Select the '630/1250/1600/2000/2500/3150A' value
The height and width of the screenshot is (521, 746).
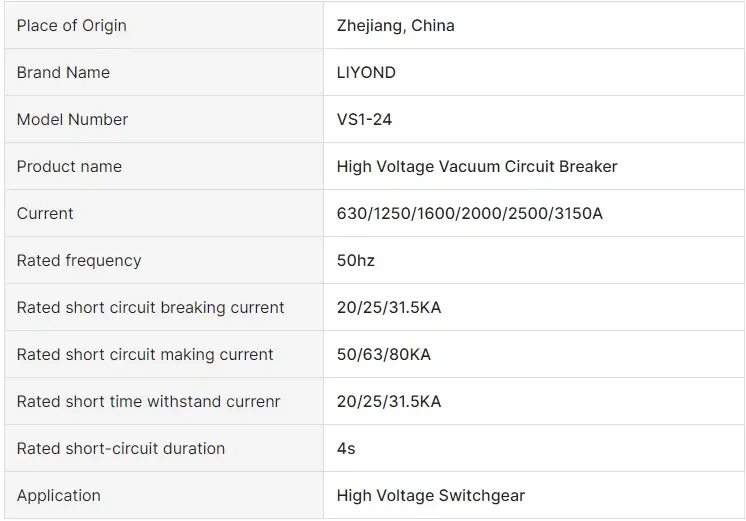470,213
